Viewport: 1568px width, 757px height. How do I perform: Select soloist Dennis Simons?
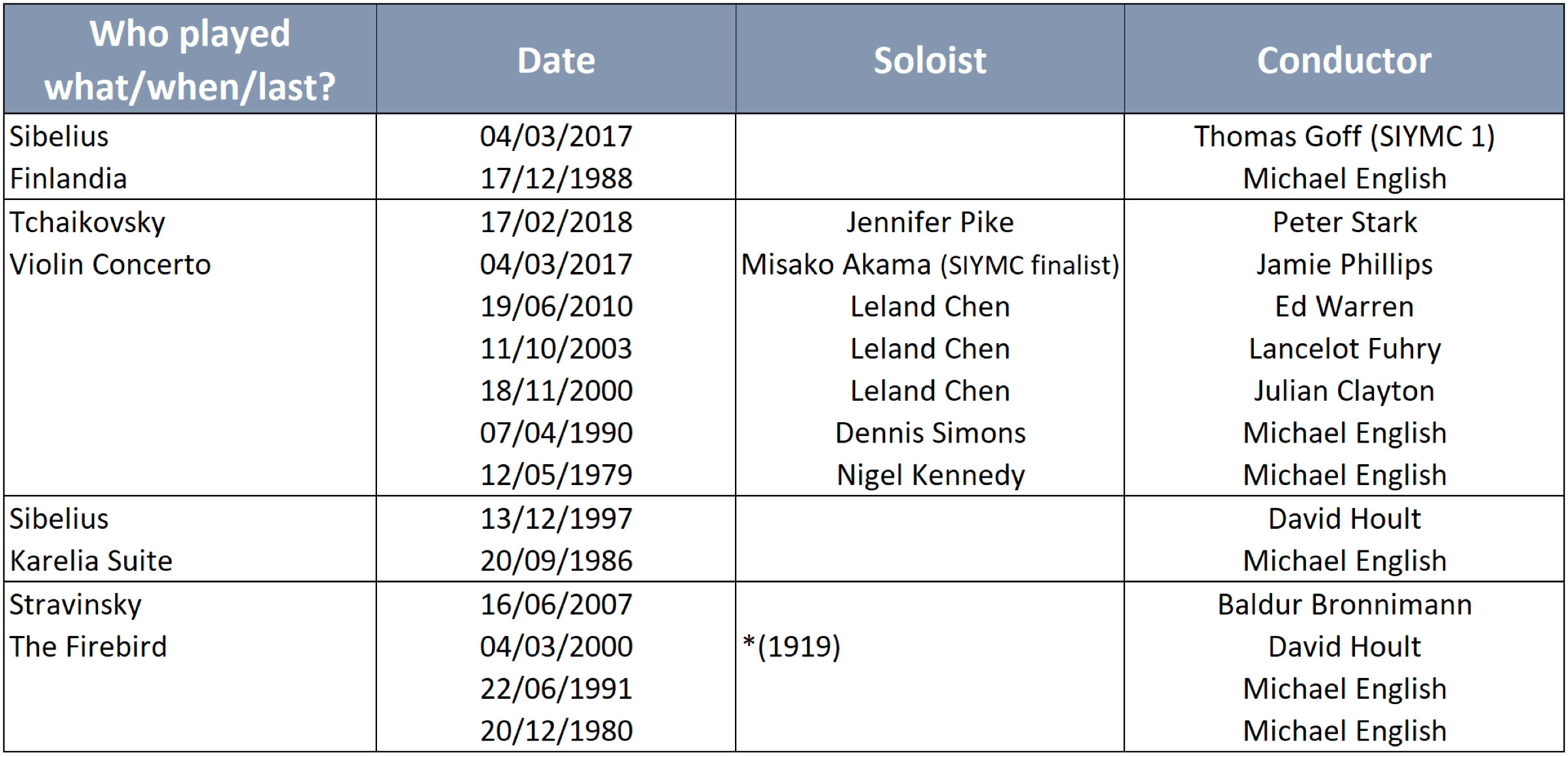tap(930, 433)
